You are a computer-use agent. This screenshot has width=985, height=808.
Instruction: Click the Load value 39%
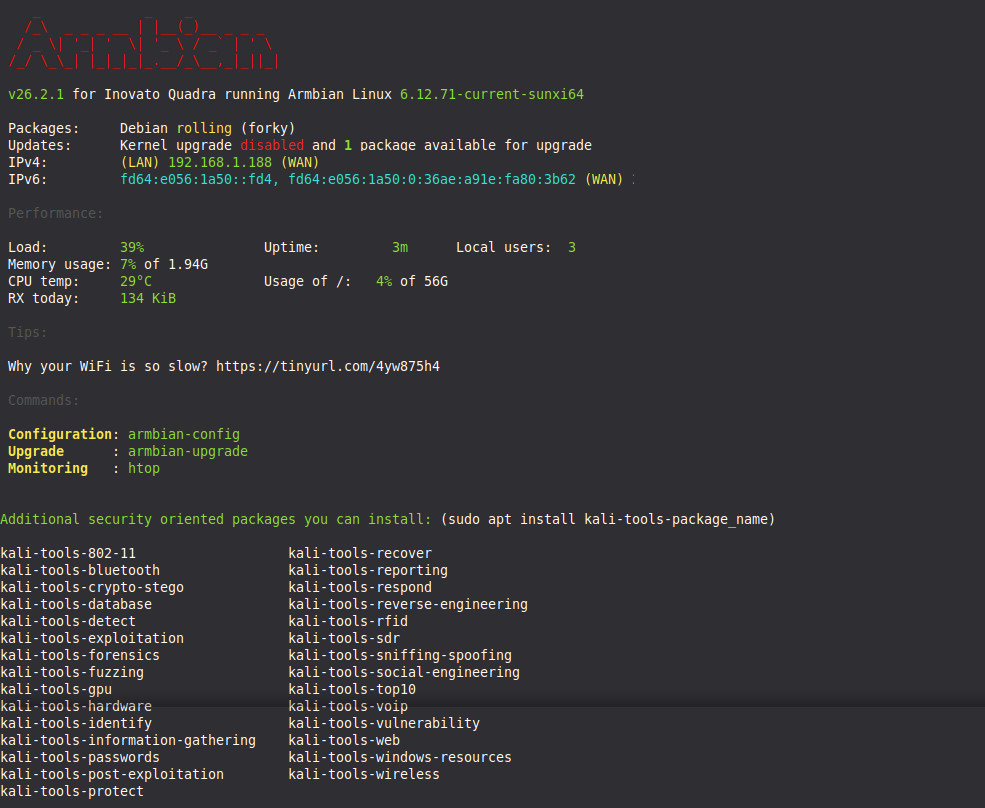132,247
